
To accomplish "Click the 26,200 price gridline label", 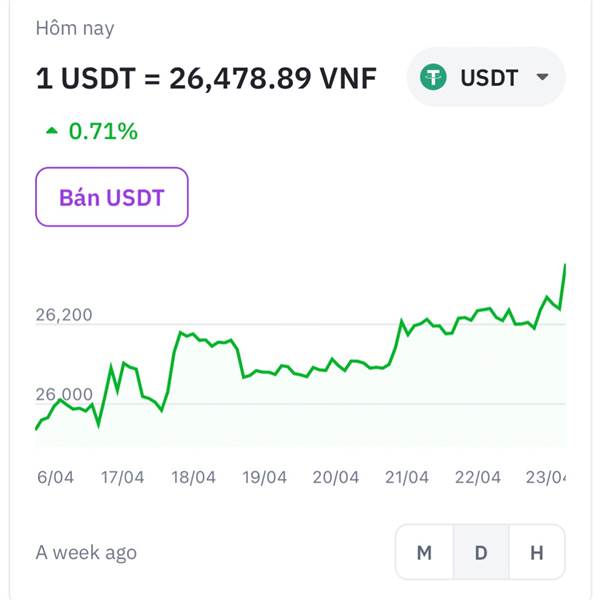I will point(64,315).
